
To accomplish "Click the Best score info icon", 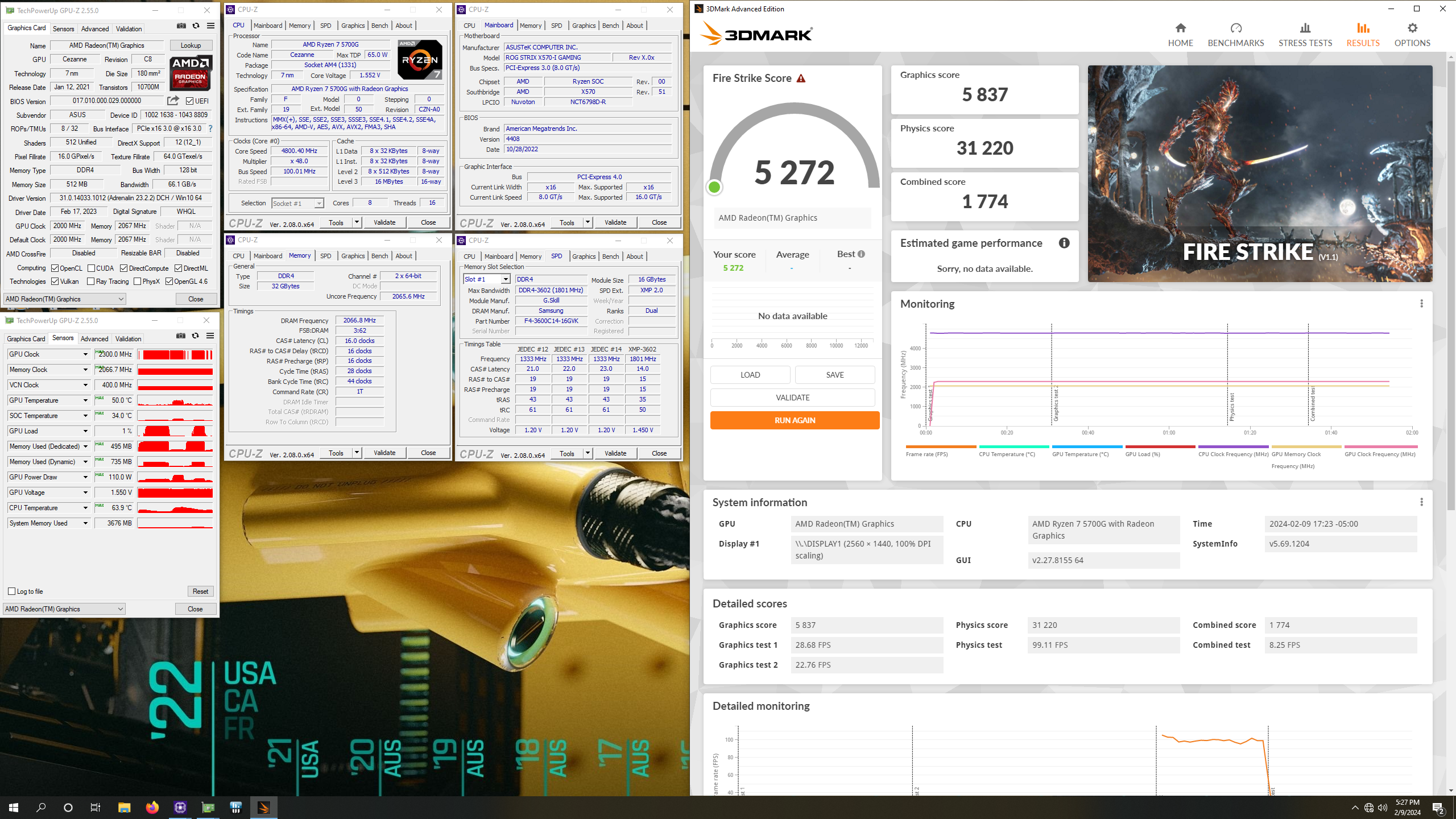I will (861, 254).
